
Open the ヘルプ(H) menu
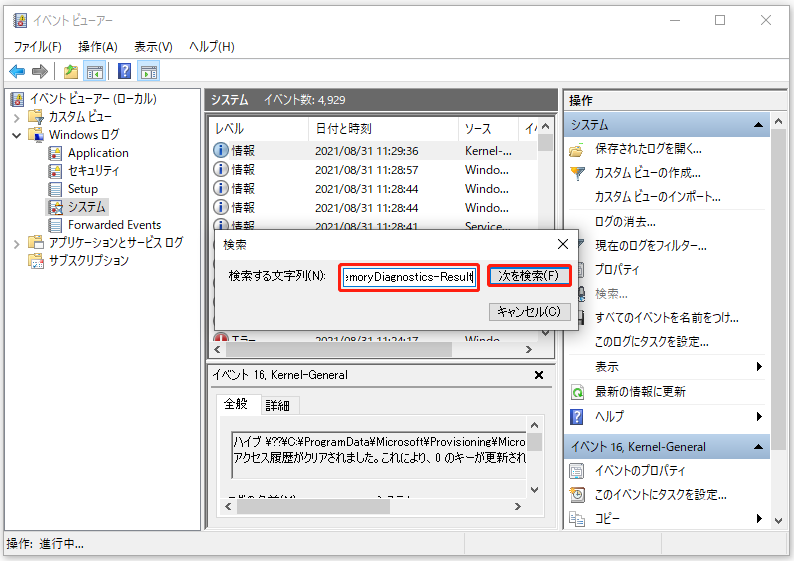[212, 47]
